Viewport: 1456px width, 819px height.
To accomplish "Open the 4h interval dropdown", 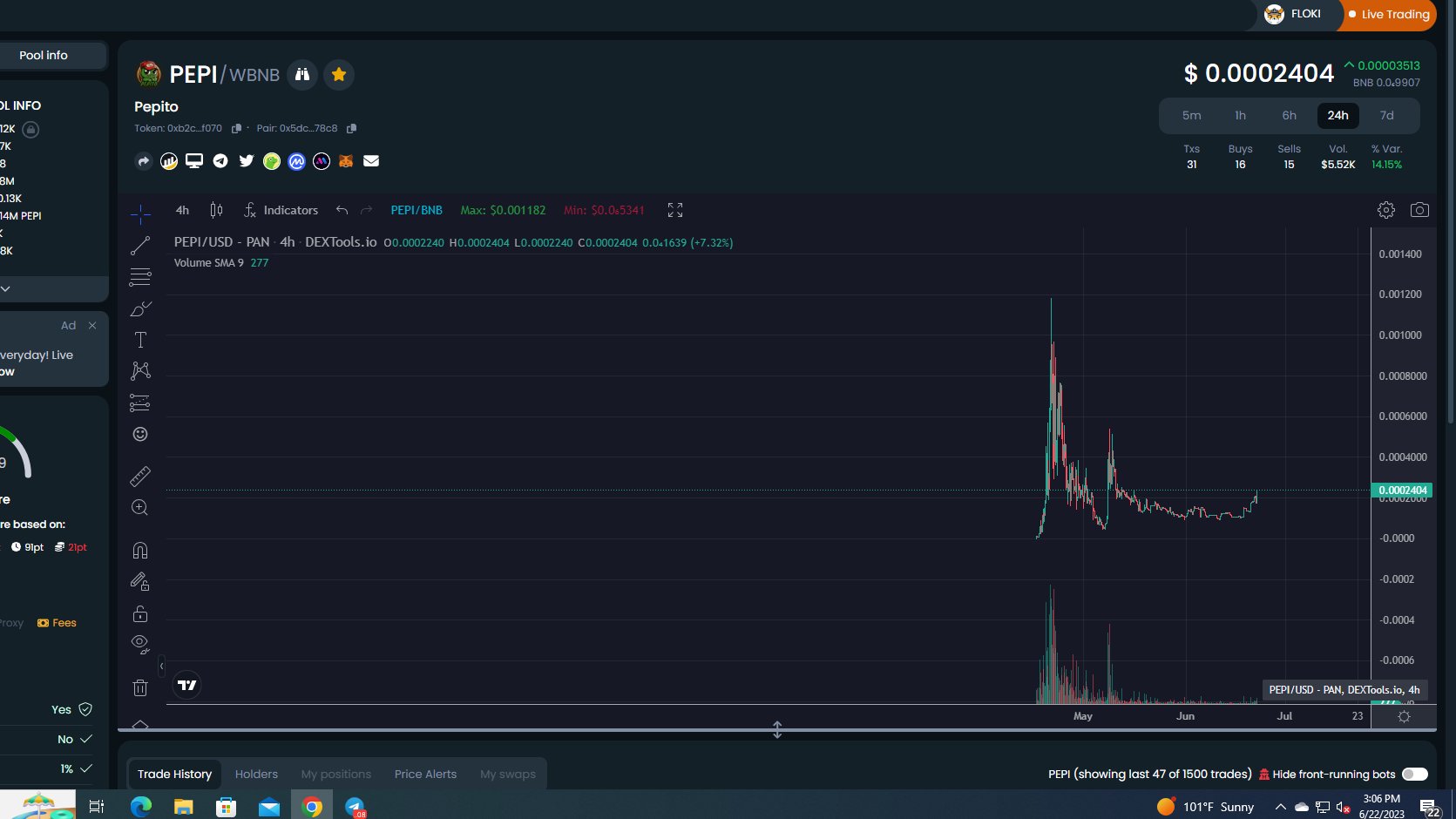I will (182, 210).
